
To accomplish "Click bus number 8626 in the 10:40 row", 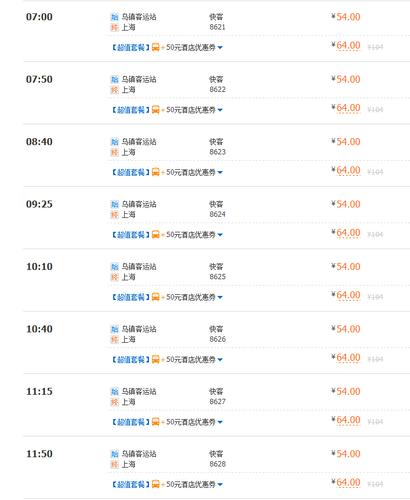I will pyautogui.click(x=218, y=339).
